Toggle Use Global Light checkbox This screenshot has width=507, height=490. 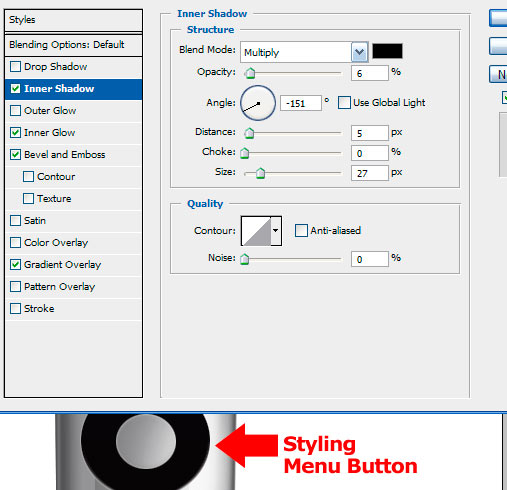(x=344, y=103)
